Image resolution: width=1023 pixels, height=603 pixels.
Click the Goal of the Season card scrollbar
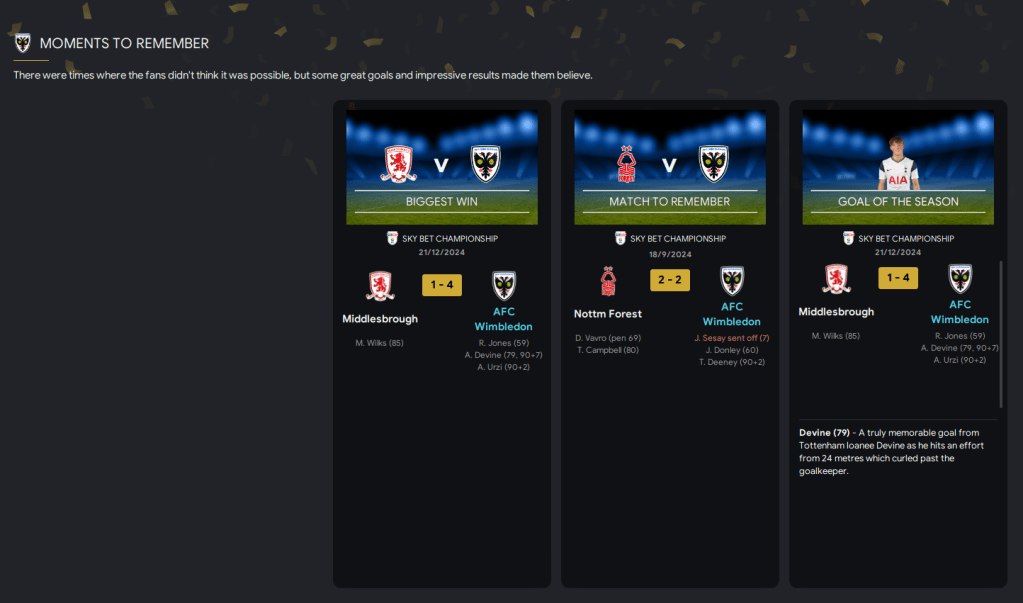point(1000,335)
